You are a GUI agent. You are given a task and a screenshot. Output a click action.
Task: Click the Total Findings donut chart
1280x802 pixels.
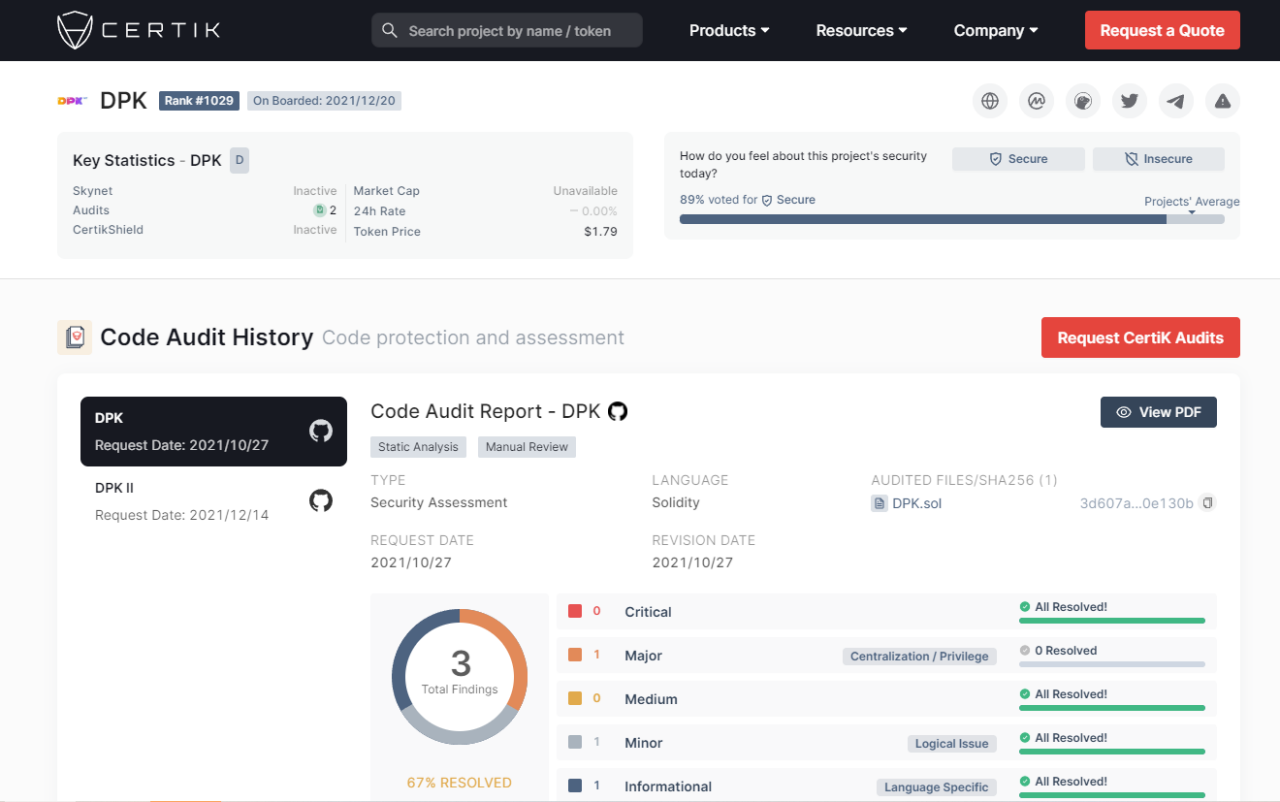pos(460,677)
